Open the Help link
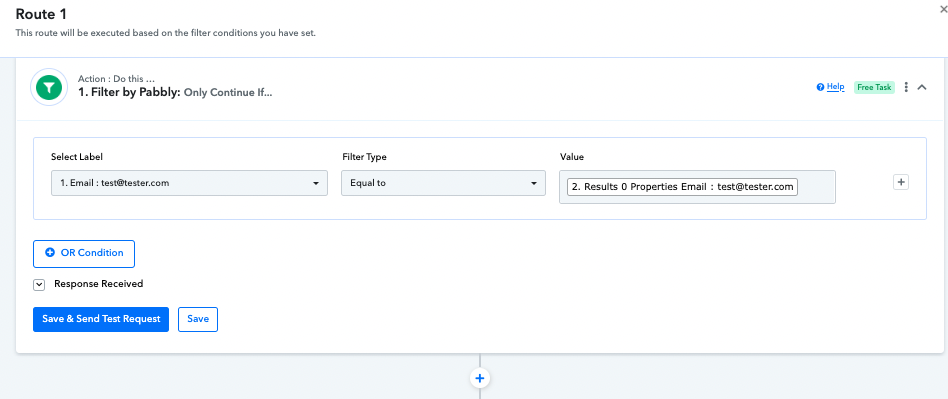The image size is (948, 399). pos(836,87)
